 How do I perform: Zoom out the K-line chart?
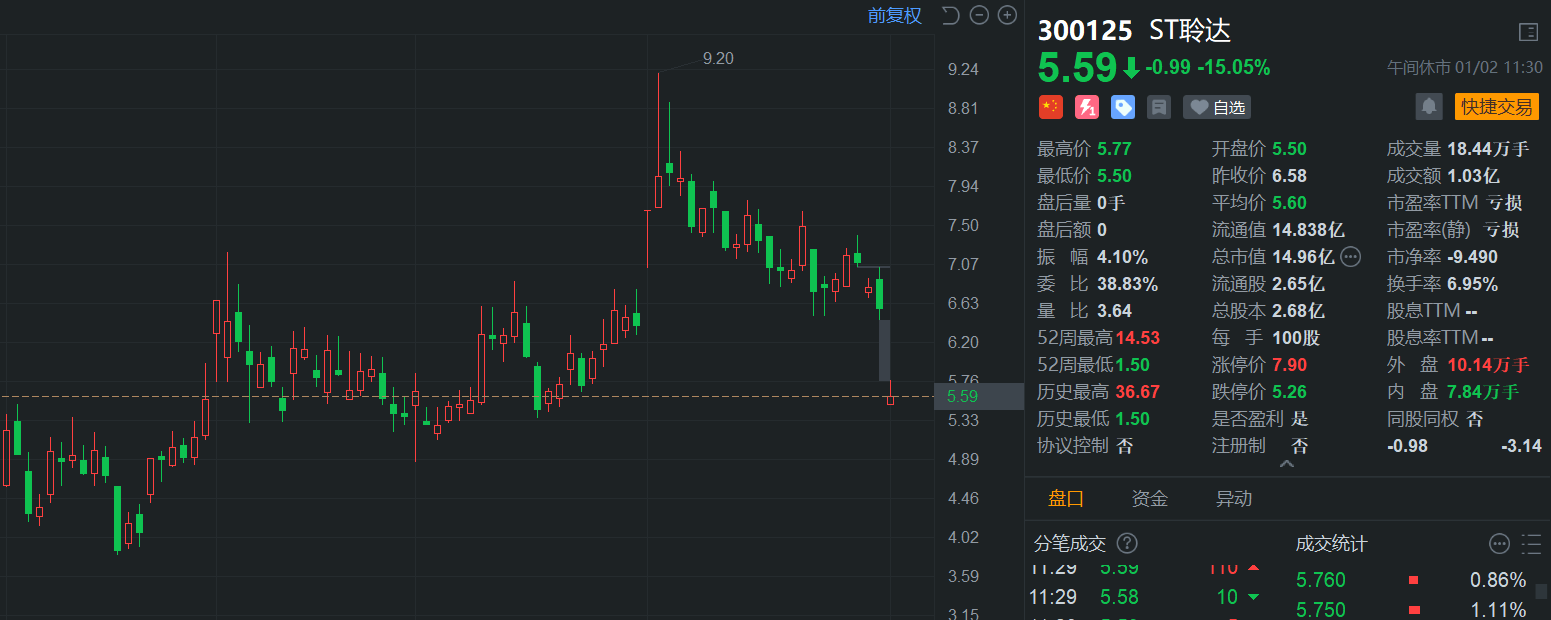(x=979, y=15)
